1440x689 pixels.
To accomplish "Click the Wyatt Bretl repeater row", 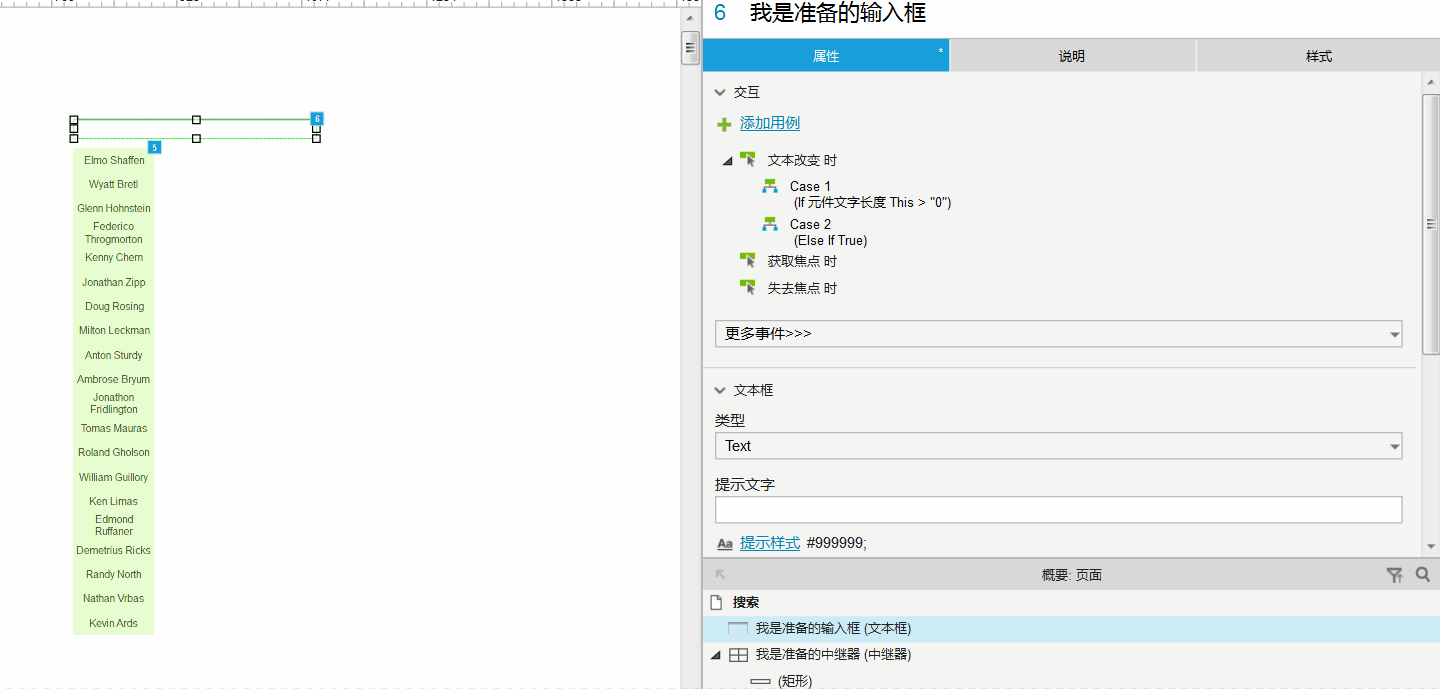I will (114, 184).
